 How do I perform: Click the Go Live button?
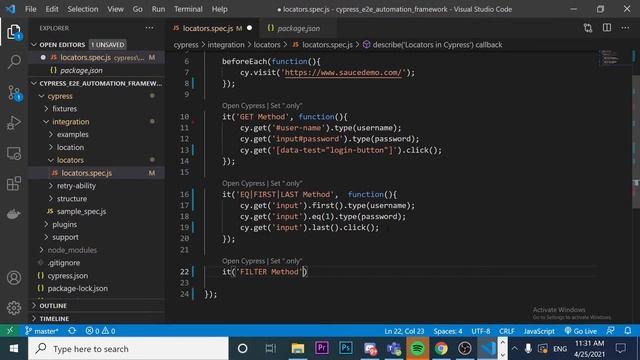tap(580, 331)
